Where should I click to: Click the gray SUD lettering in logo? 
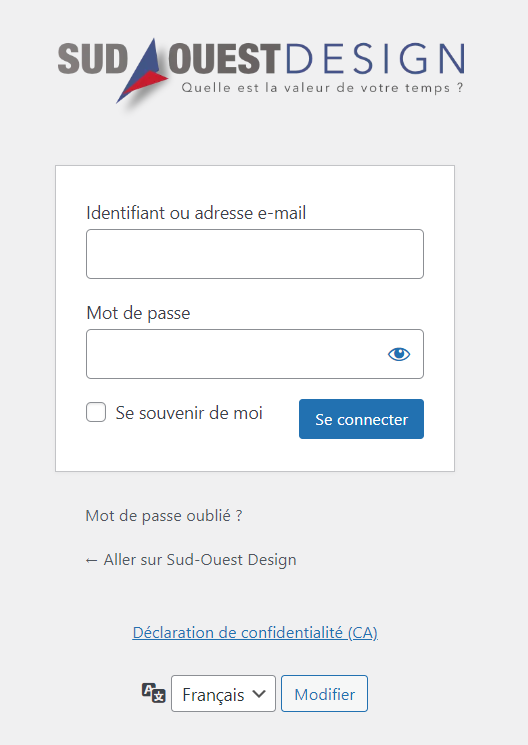(x=93, y=59)
